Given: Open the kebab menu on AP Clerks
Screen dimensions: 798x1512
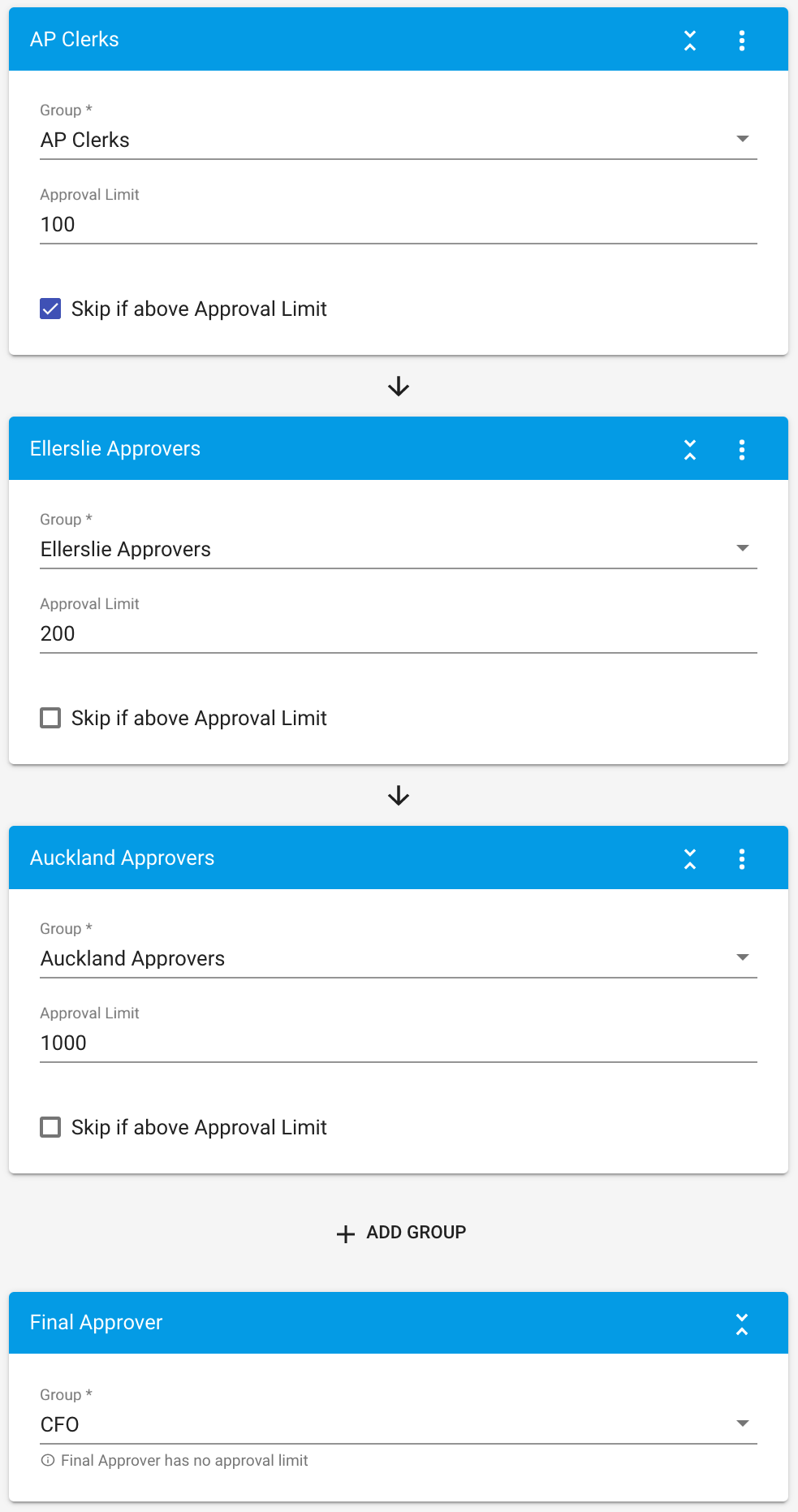Looking at the screenshot, I should coord(741,41).
